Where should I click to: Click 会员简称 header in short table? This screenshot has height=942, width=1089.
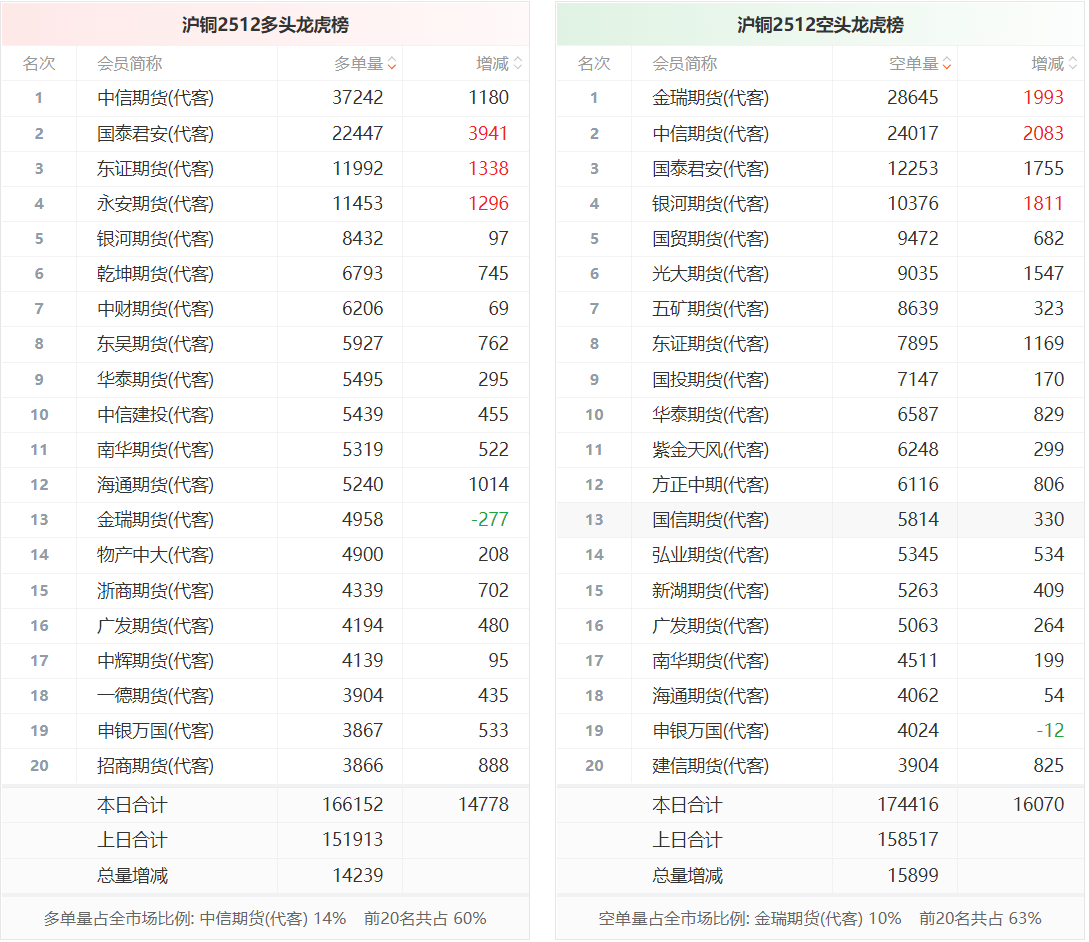(685, 64)
